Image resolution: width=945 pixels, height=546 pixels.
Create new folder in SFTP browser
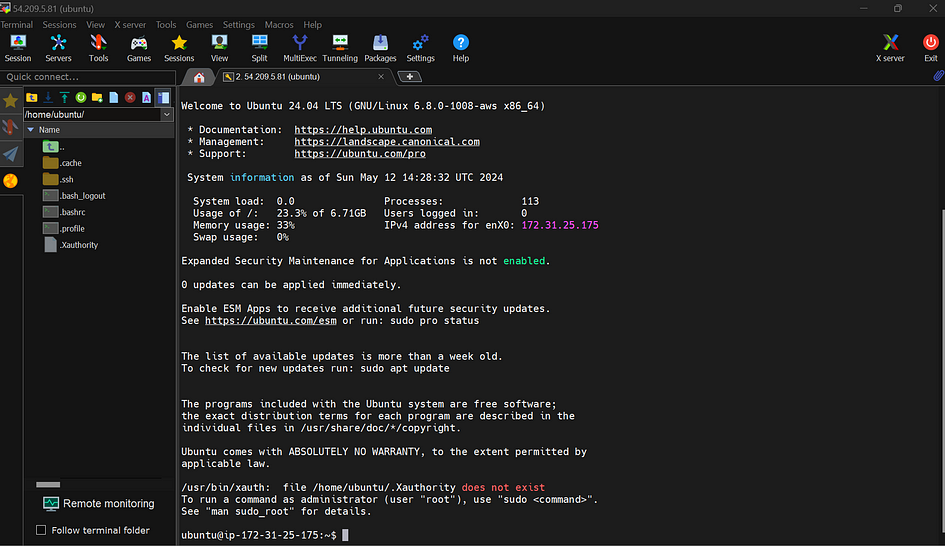point(97,98)
